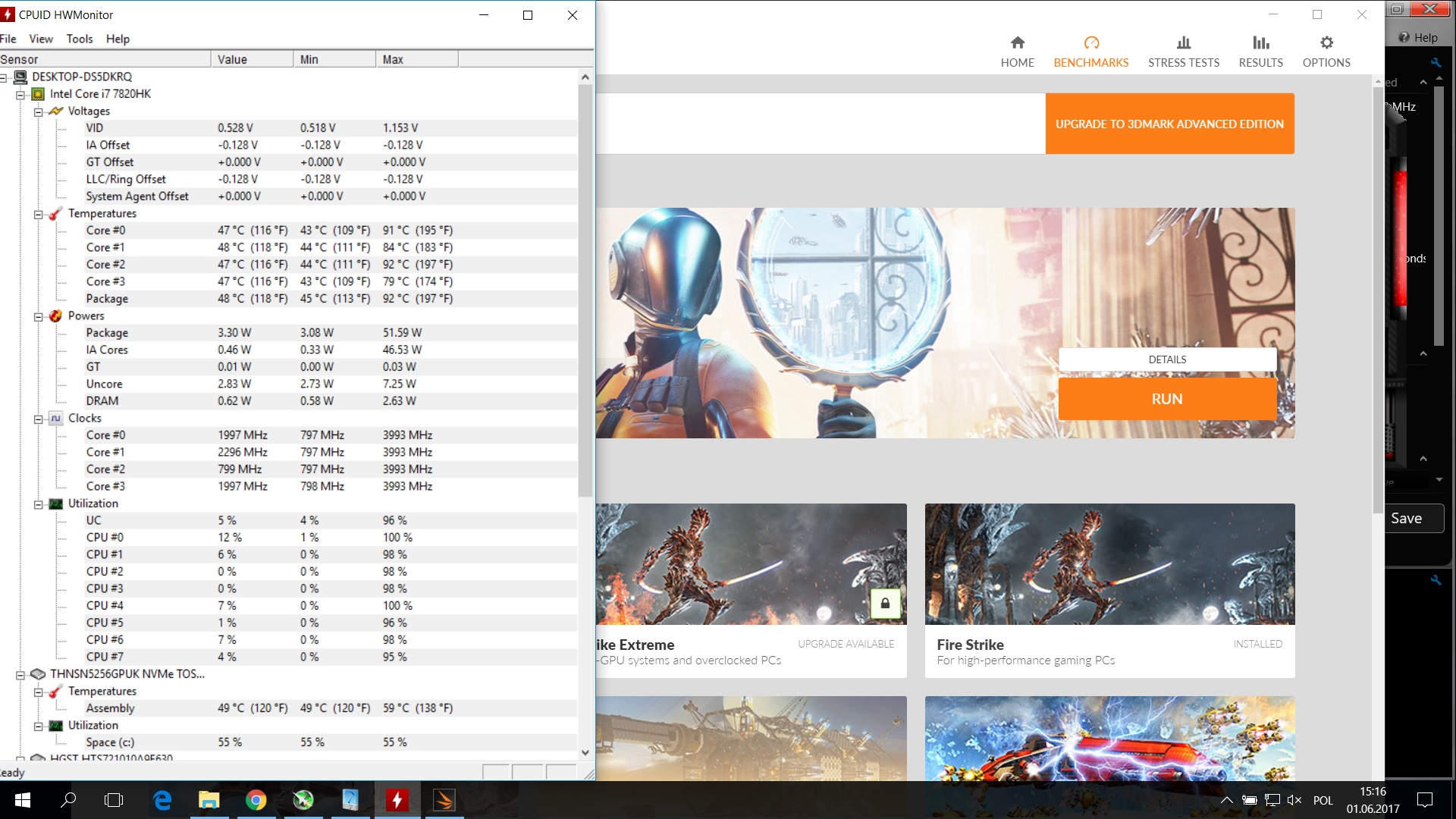Collapse the Clocks tree node
This screenshot has width=1456, height=819.
point(38,419)
